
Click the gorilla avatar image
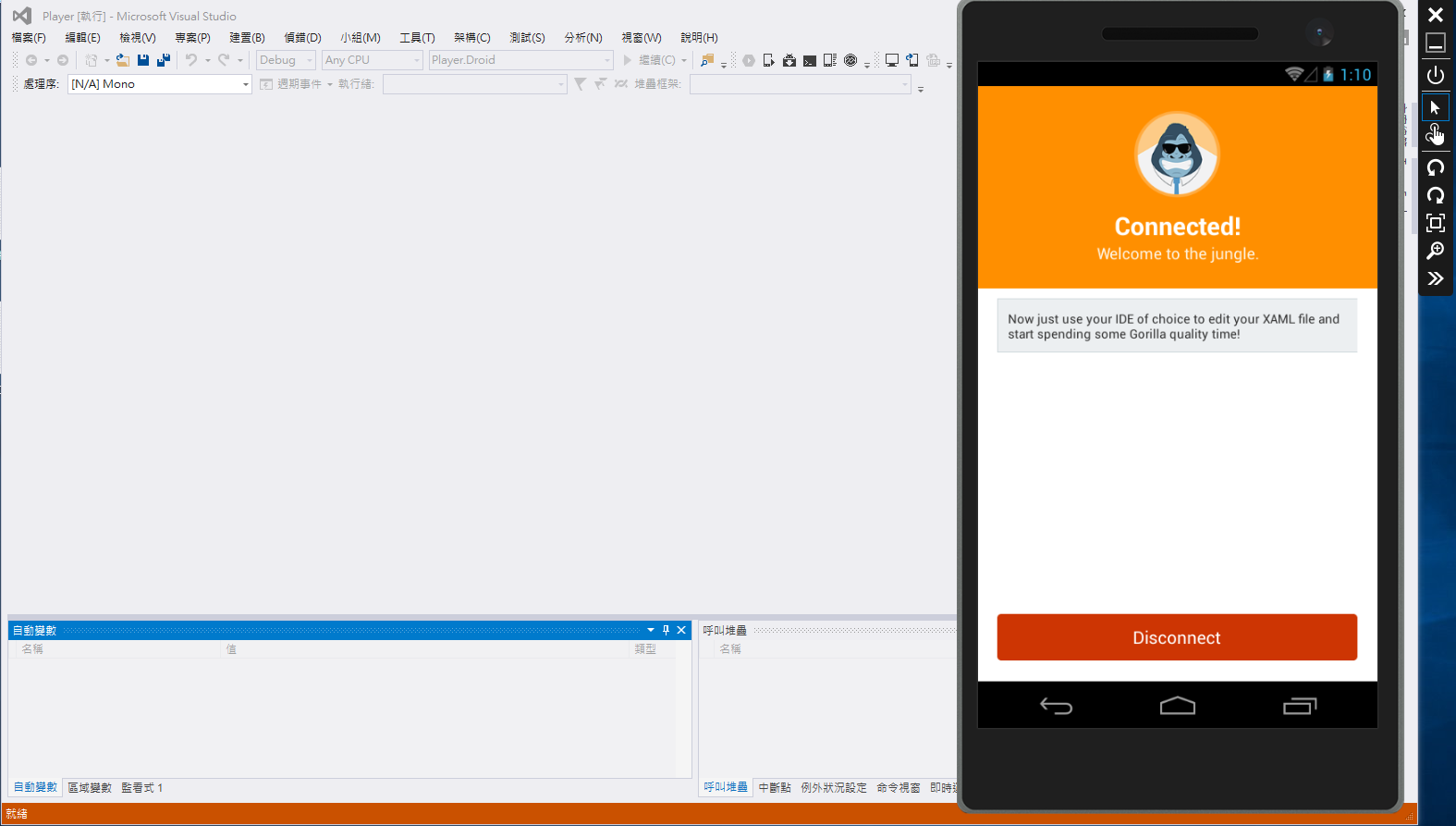[x=1177, y=154]
